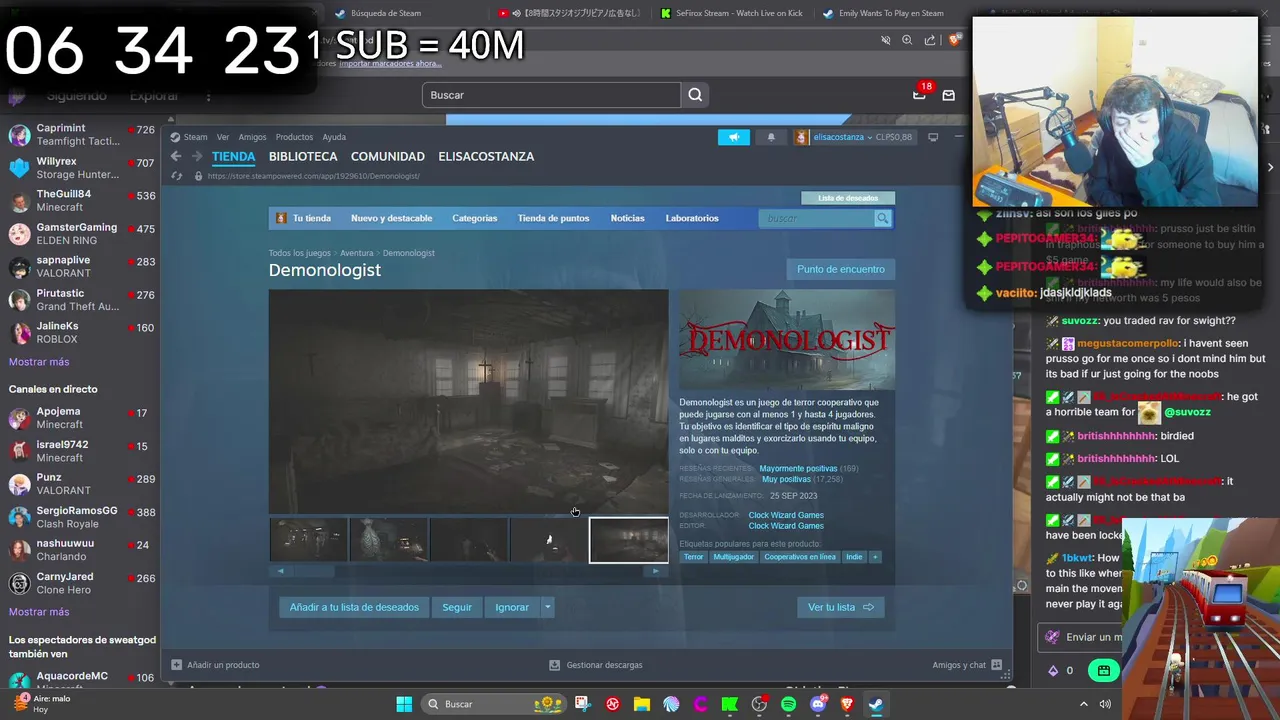Image resolution: width=1280 pixels, height=720 pixels.
Task: Open Twitch whispers envelope icon
Action: click(948, 95)
